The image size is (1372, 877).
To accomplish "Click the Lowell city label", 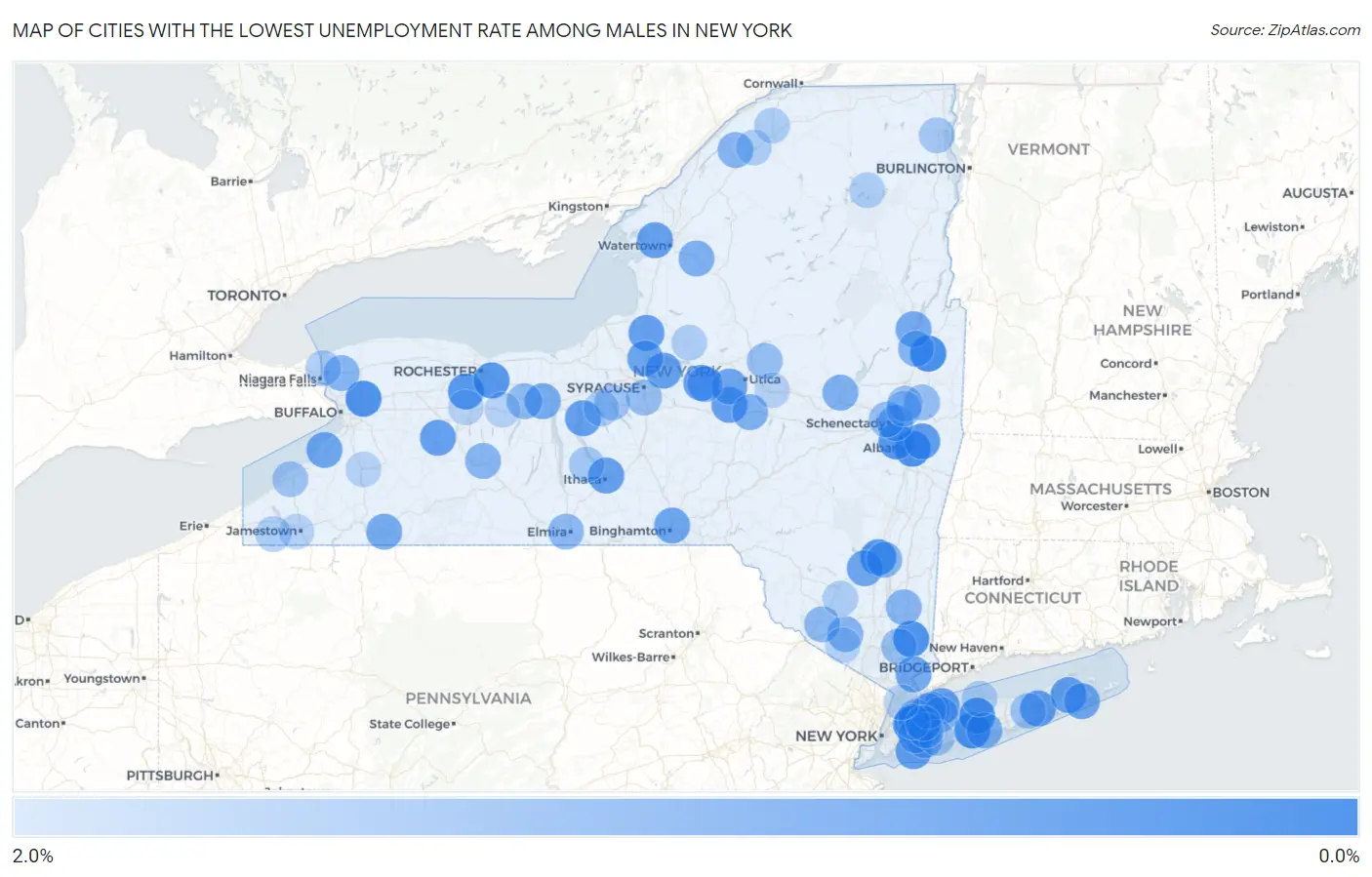I will coord(1158,450).
